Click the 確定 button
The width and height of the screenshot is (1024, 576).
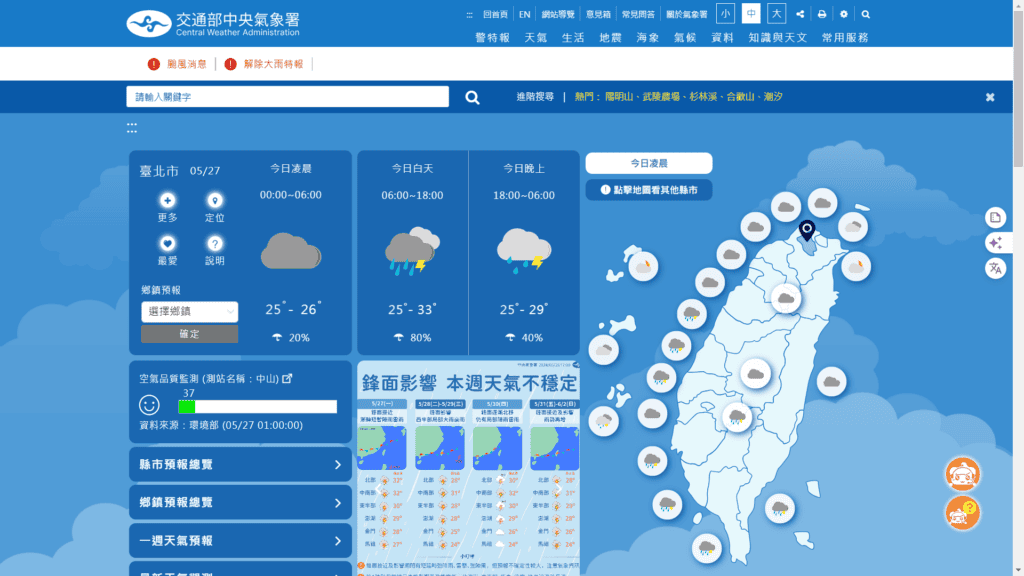pyautogui.click(x=189, y=334)
